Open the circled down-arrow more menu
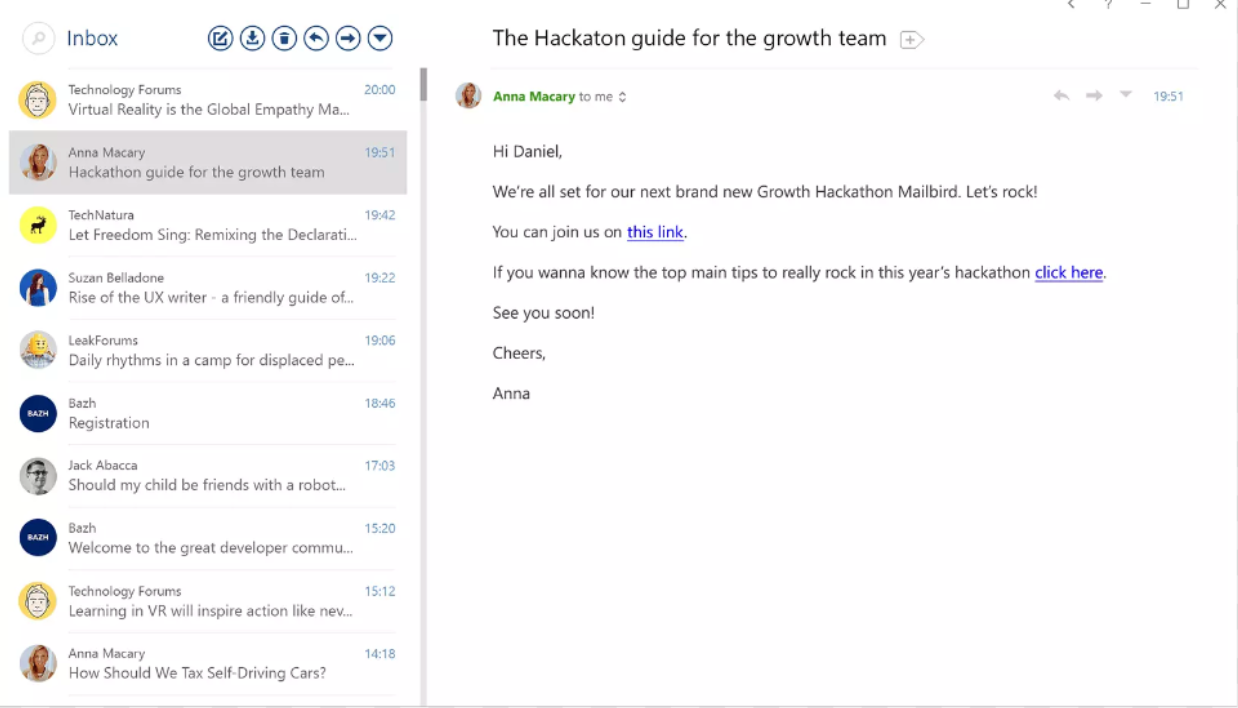The image size is (1238, 708). tap(380, 39)
